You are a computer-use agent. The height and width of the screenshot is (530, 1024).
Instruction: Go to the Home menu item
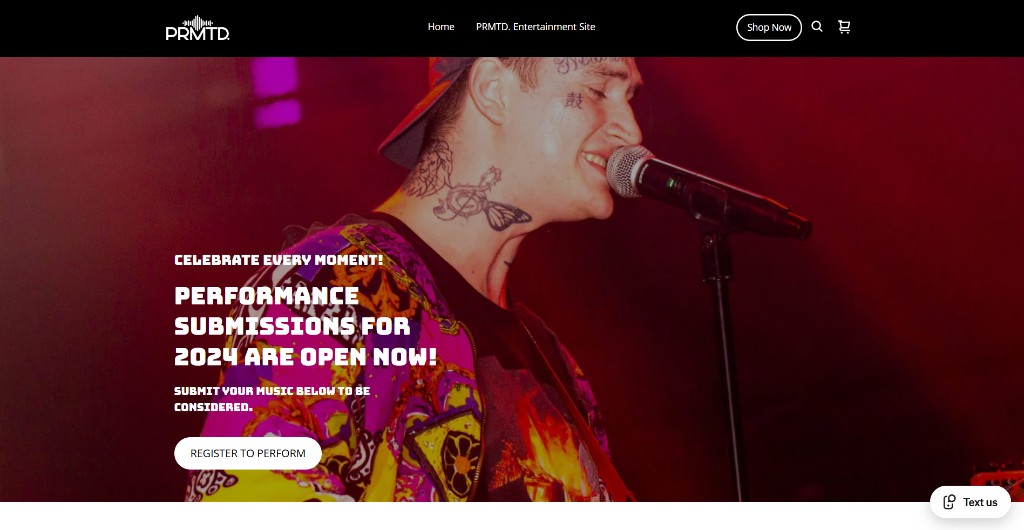pyautogui.click(x=441, y=27)
